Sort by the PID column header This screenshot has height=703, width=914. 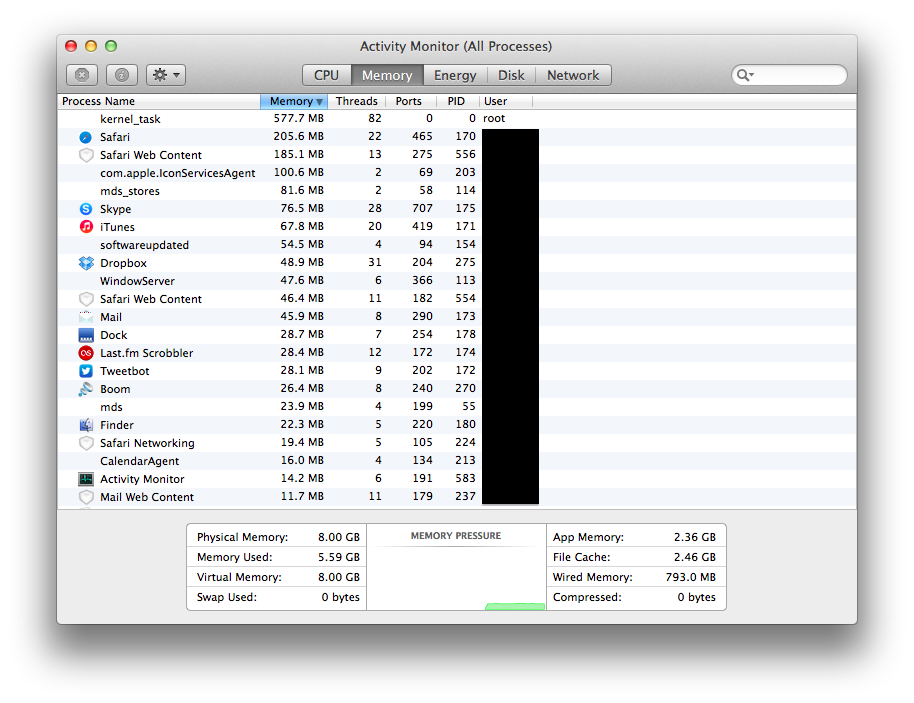point(456,101)
